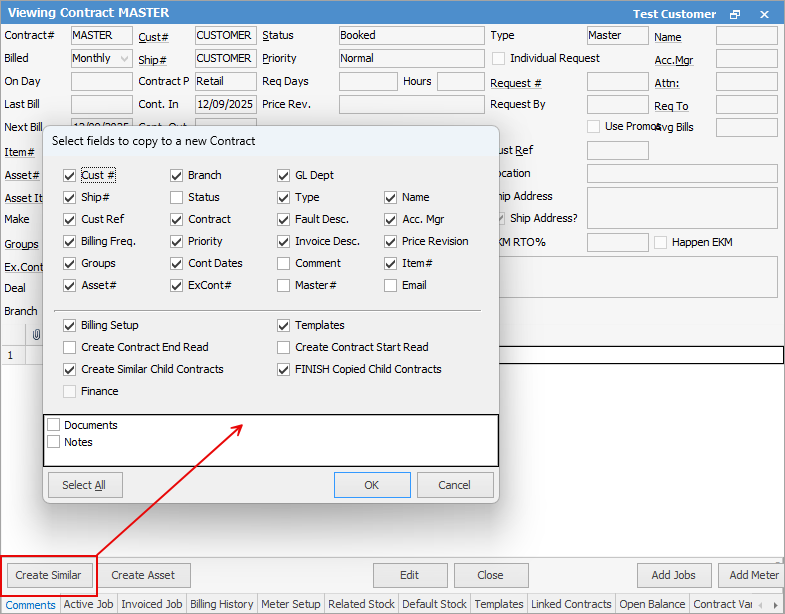Click the Groups link label
785x614 pixels.
pos(22,244)
